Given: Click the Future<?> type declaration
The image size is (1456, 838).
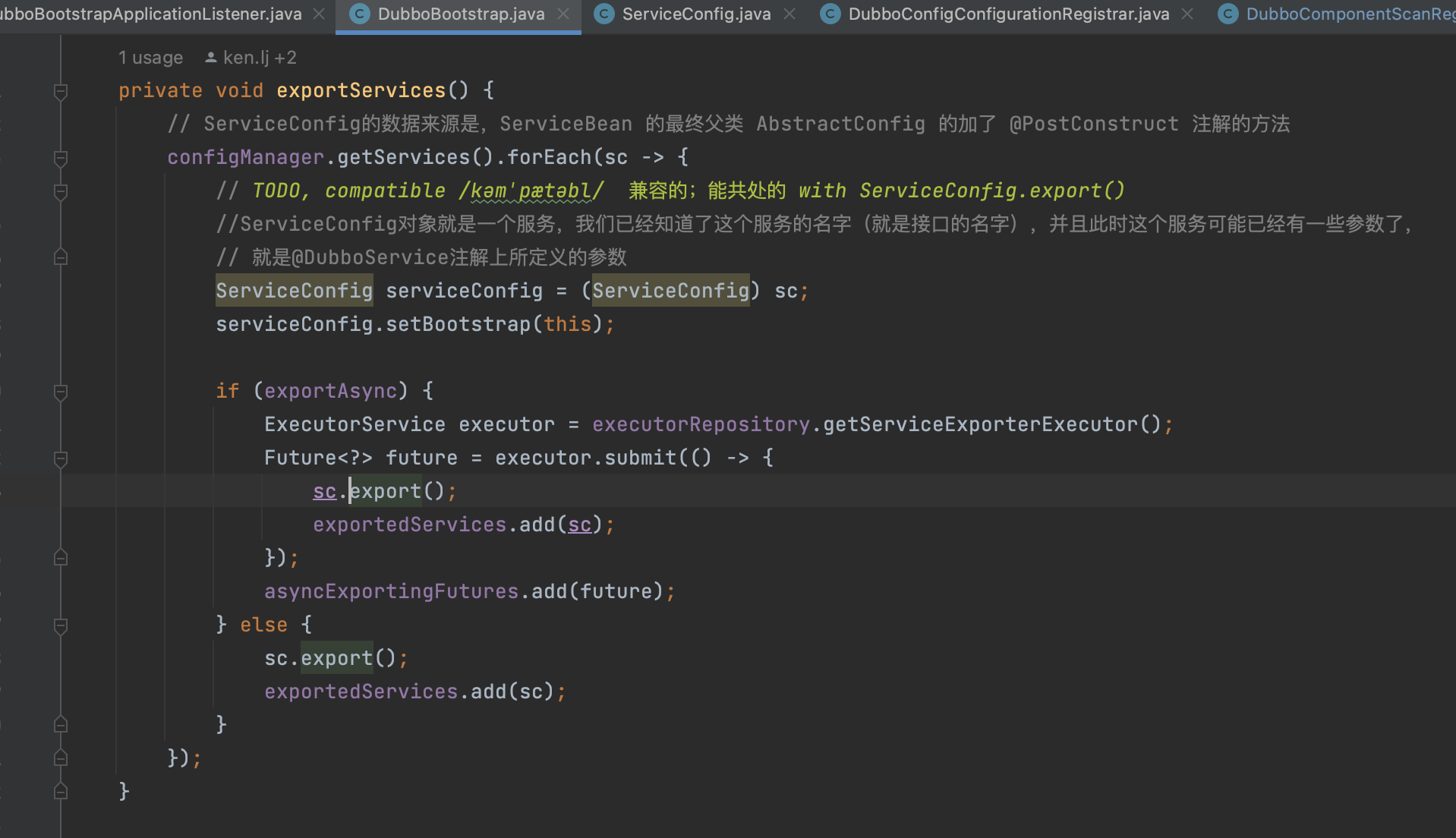Looking at the screenshot, I should [318, 458].
